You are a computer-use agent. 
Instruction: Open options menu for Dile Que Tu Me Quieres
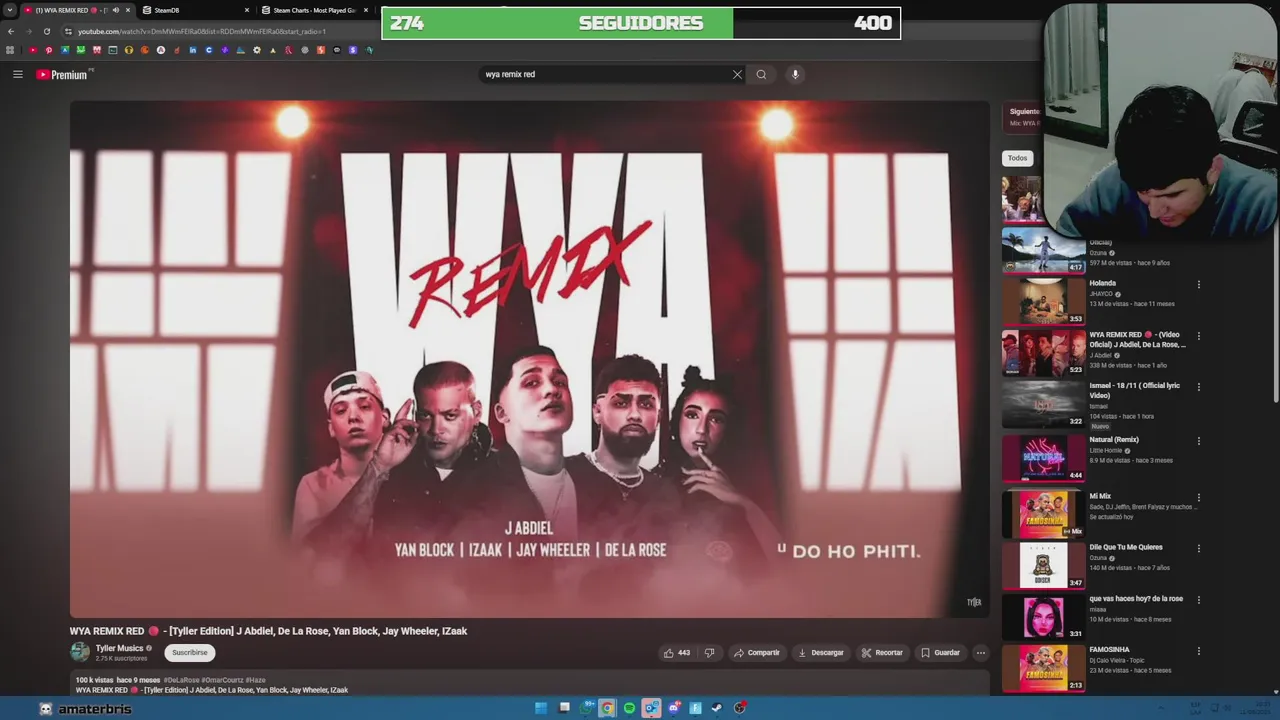point(1198,549)
